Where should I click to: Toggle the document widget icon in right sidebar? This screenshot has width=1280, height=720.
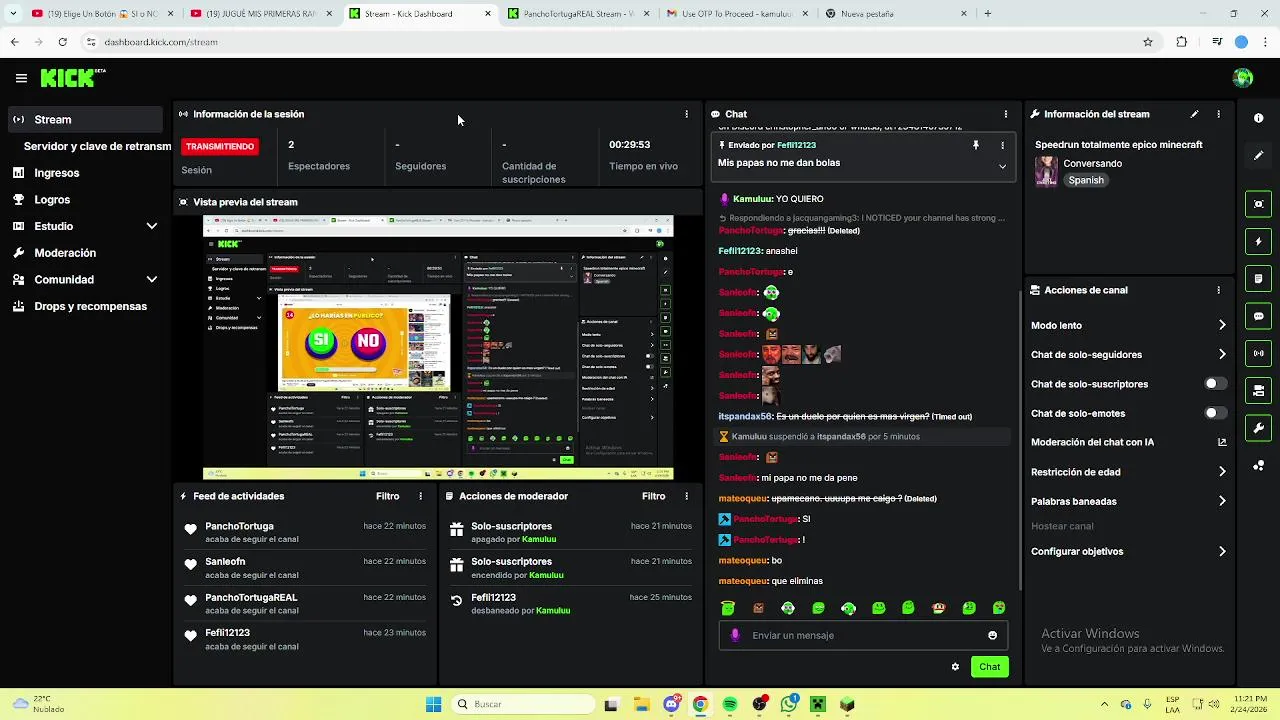tap(1258, 278)
